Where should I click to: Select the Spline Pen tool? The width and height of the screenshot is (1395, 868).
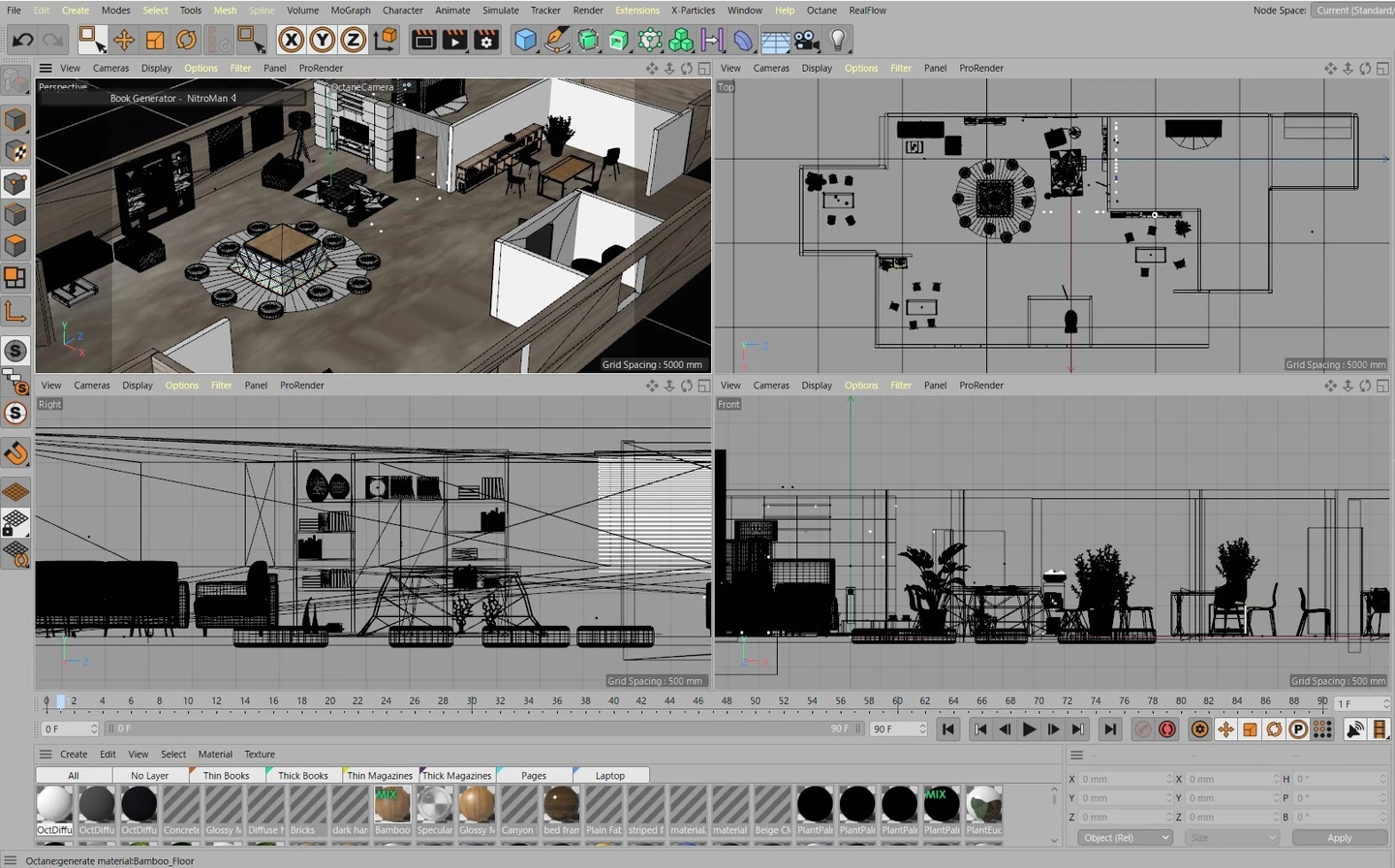557,40
